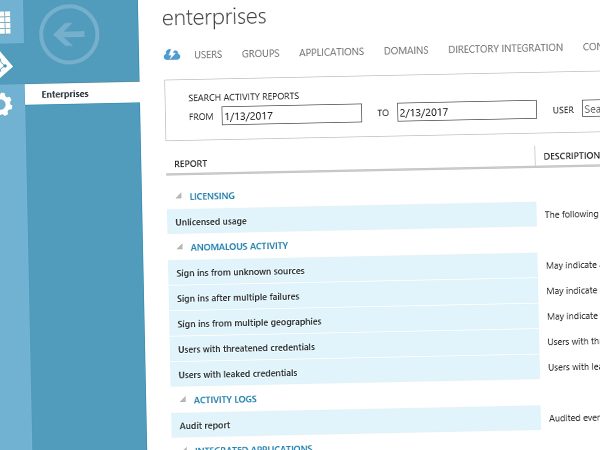Viewport: 600px width, 450px height.
Task: Go to the Domains tab
Action: coord(406,50)
